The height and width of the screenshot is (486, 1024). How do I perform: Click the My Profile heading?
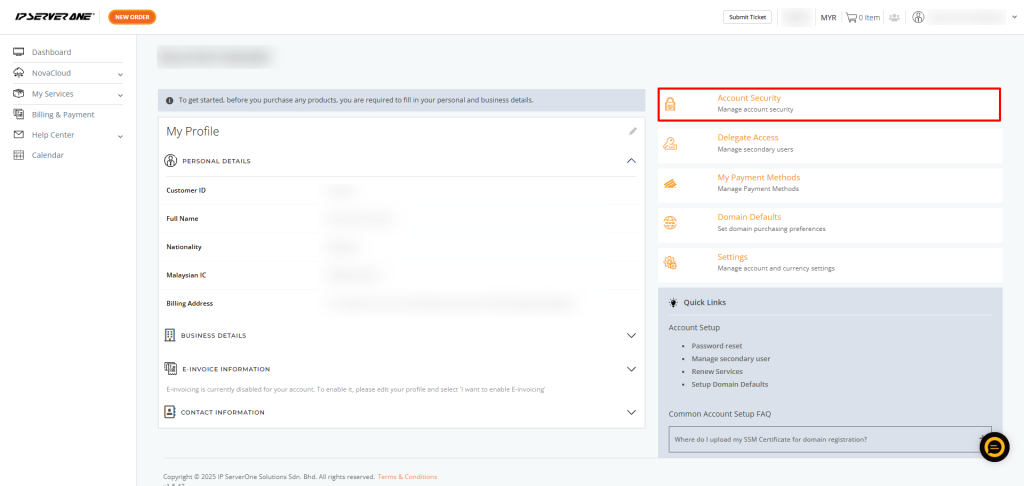coord(193,131)
